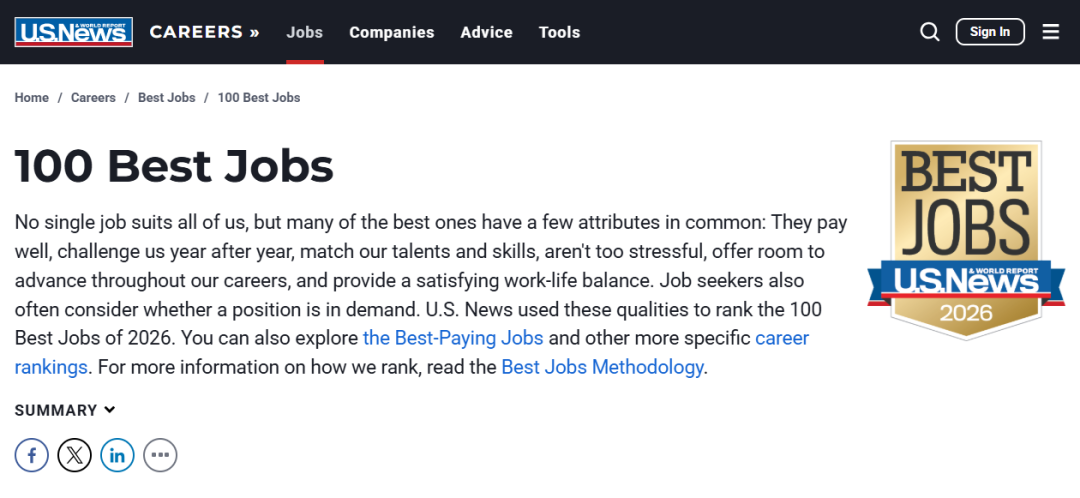
Task: Click the Best Jobs 2026 badge
Action: pos(965,242)
